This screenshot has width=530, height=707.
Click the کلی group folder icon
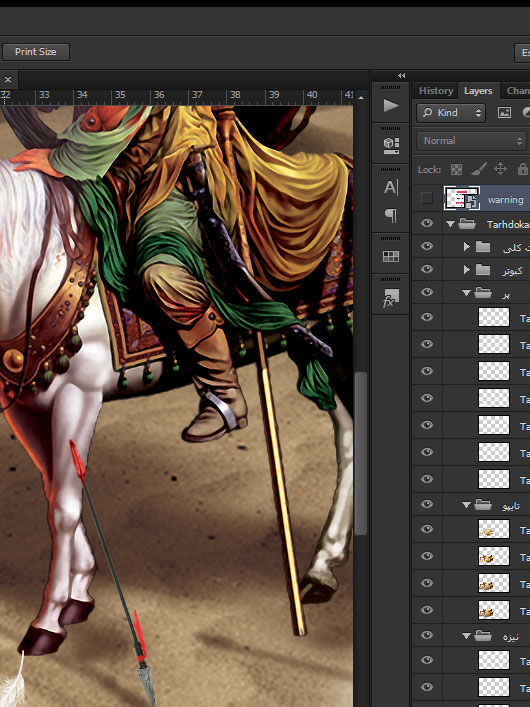pyautogui.click(x=483, y=247)
